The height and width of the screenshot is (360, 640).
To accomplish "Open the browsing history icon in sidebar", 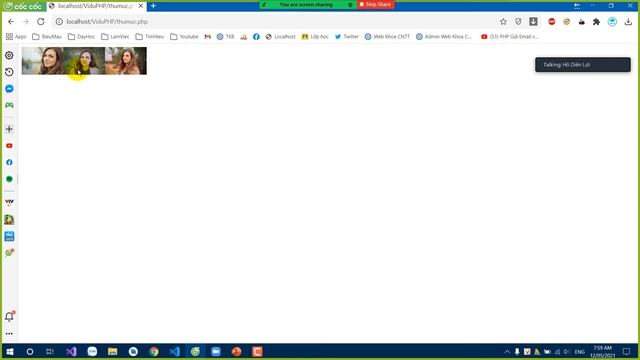I will (x=9, y=72).
